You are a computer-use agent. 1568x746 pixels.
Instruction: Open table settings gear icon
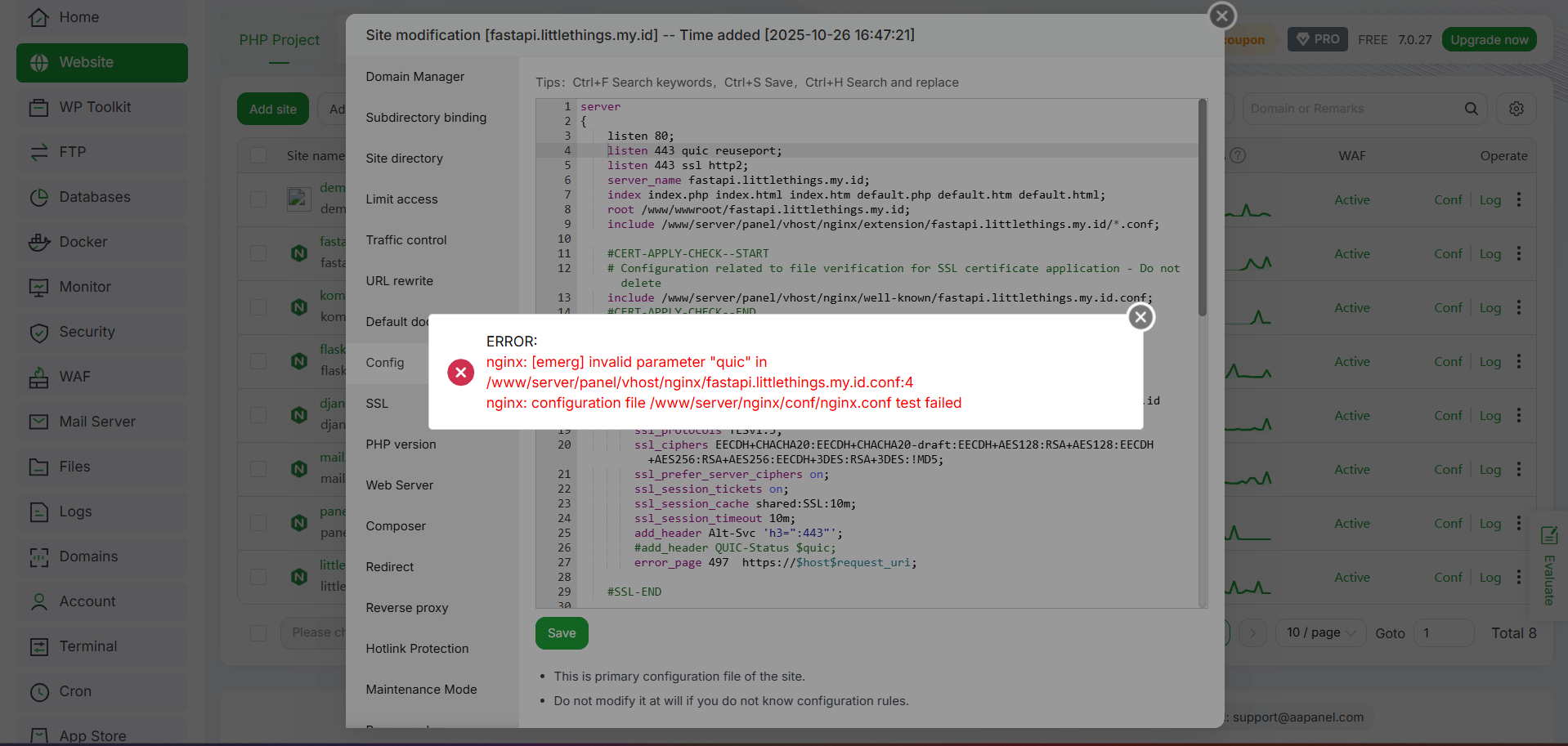click(x=1516, y=109)
